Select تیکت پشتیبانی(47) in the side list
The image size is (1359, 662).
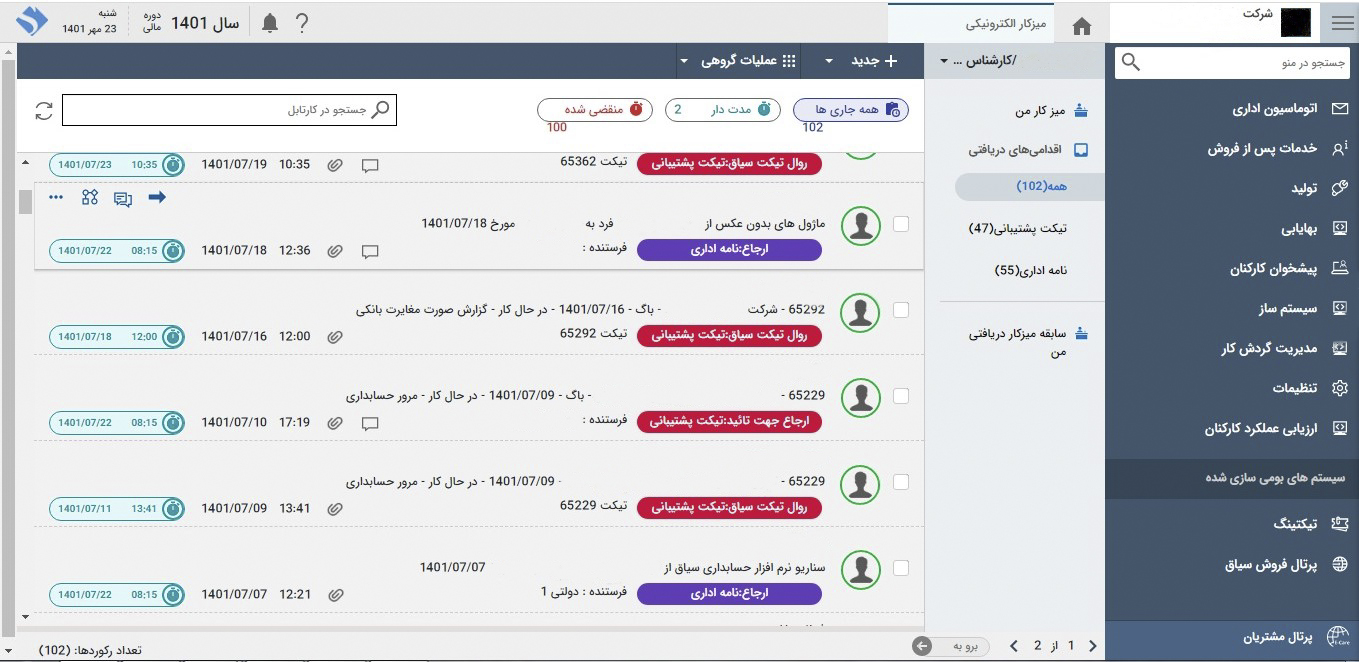(x=1017, y=229)
